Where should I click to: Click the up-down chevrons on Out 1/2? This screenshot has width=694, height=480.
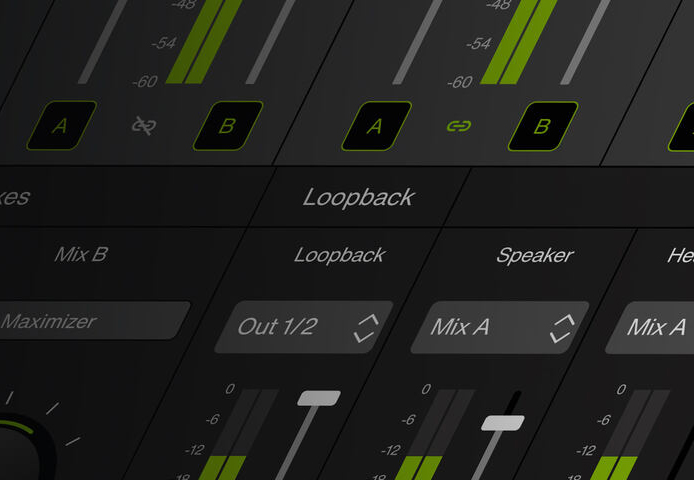tap(366, 328)
